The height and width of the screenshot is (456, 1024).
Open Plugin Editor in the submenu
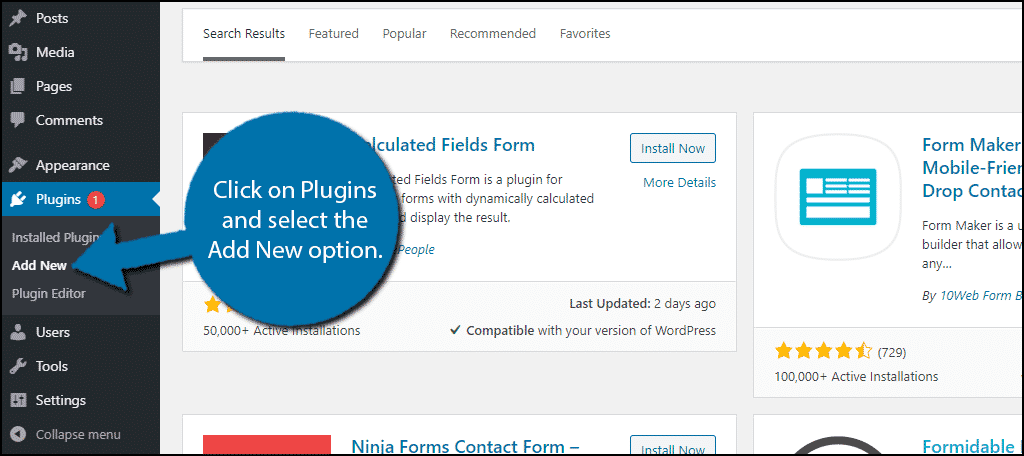tap(48, 293)
